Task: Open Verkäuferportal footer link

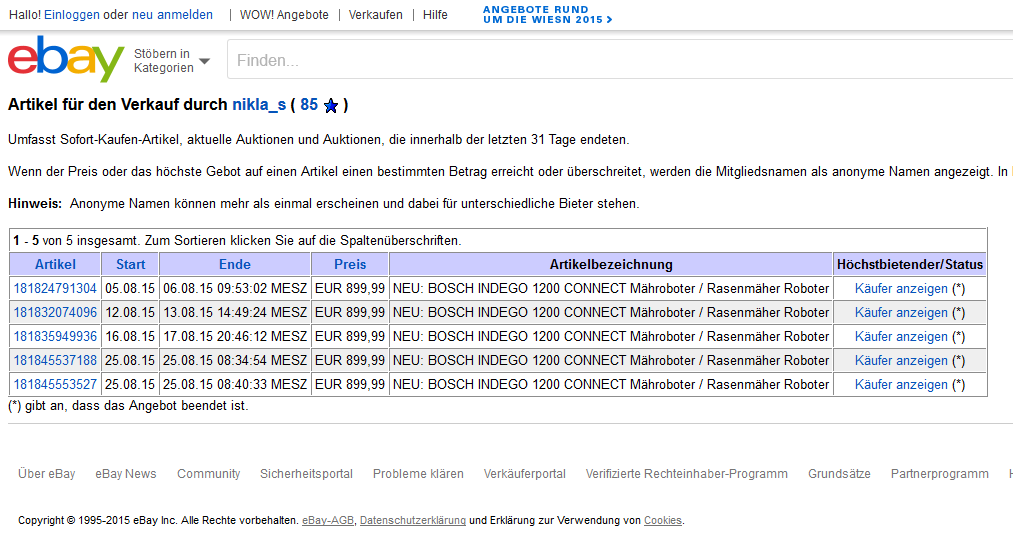Action: coord(525,474)
